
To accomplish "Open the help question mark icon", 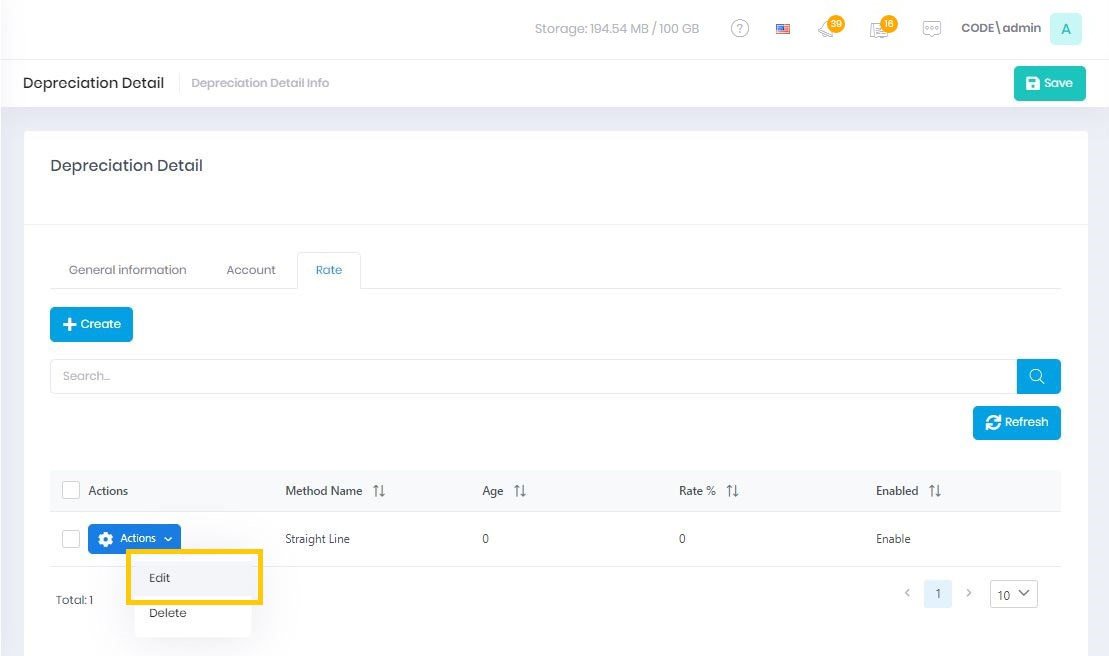I will 739,29.
